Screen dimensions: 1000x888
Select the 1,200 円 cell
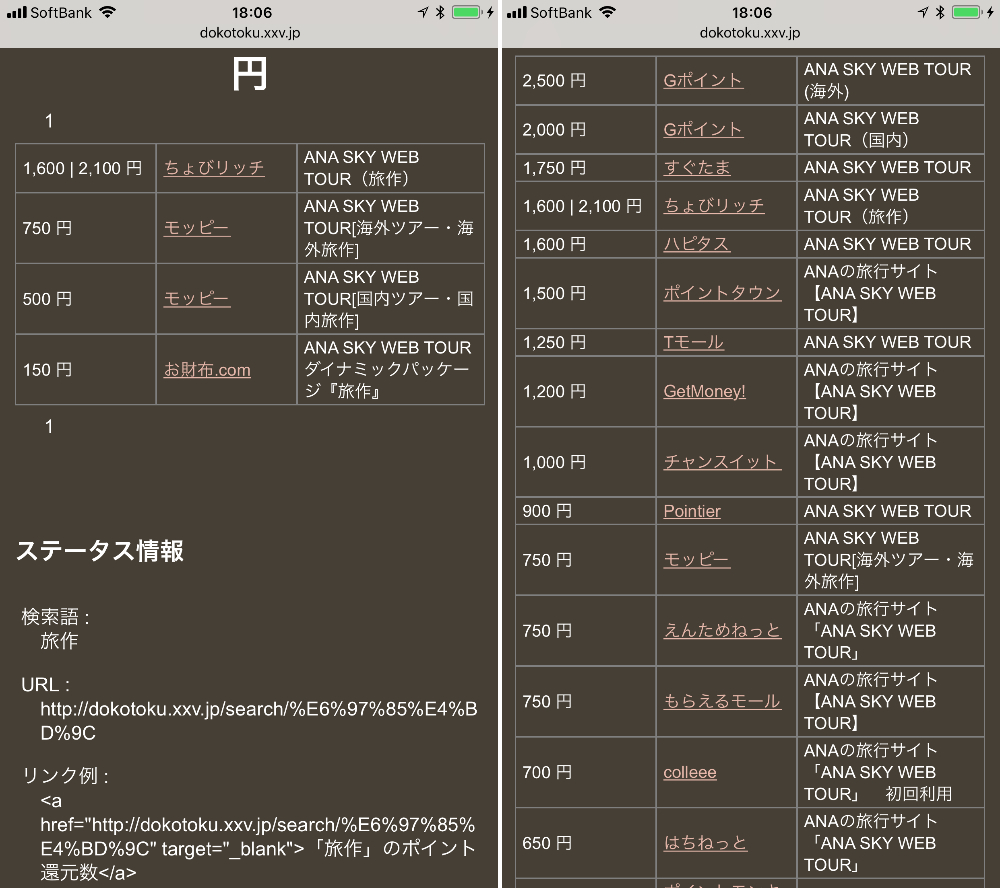(585, 391)
